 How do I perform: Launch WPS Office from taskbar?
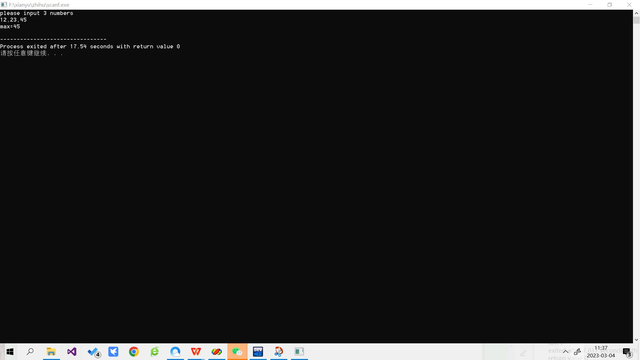[x=196, y=351]
